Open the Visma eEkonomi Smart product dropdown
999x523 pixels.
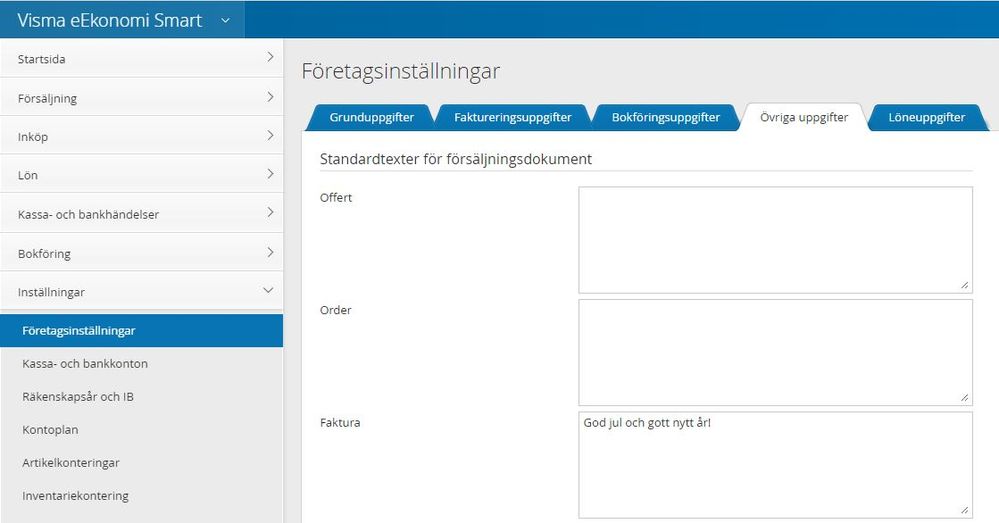click(x=225, y=20)
